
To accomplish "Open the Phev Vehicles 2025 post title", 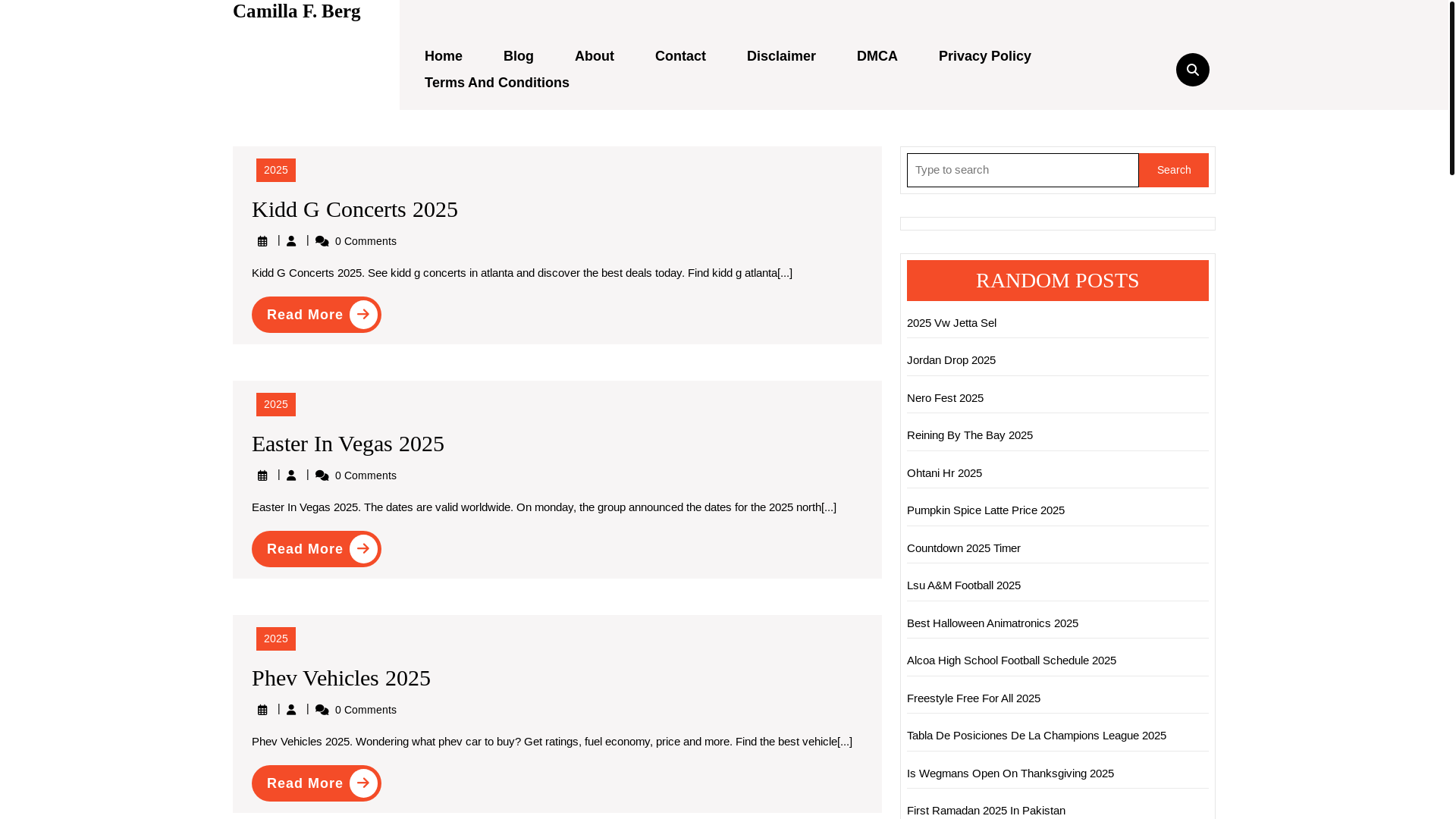I will [x=341, y=678].
